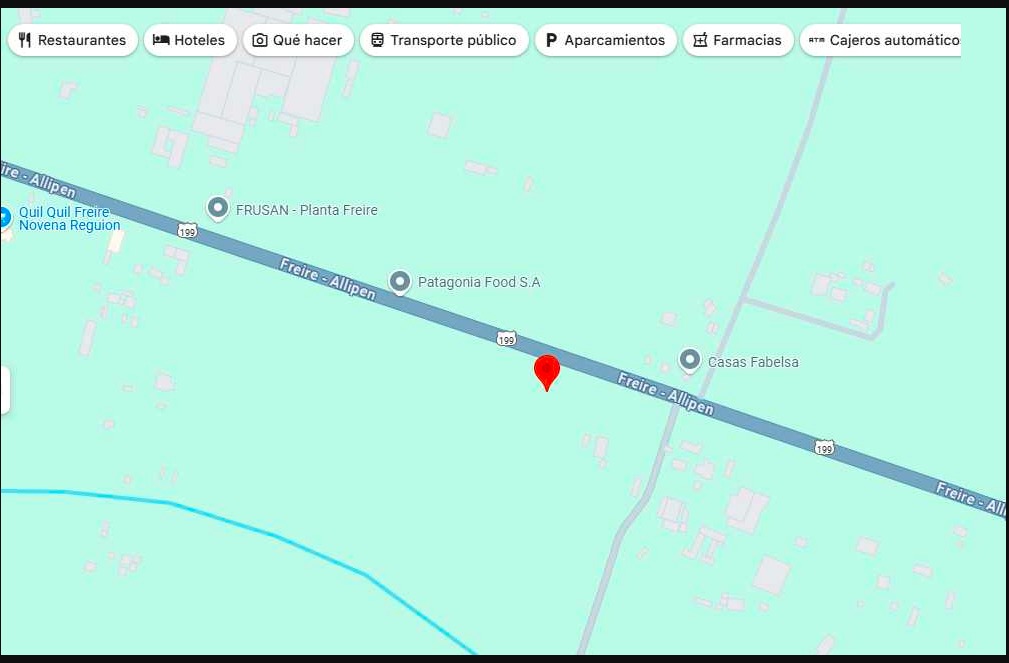Show nearby Restaurantes on the map
This screenshot has width=1009, height=663.
coord(73,40)
